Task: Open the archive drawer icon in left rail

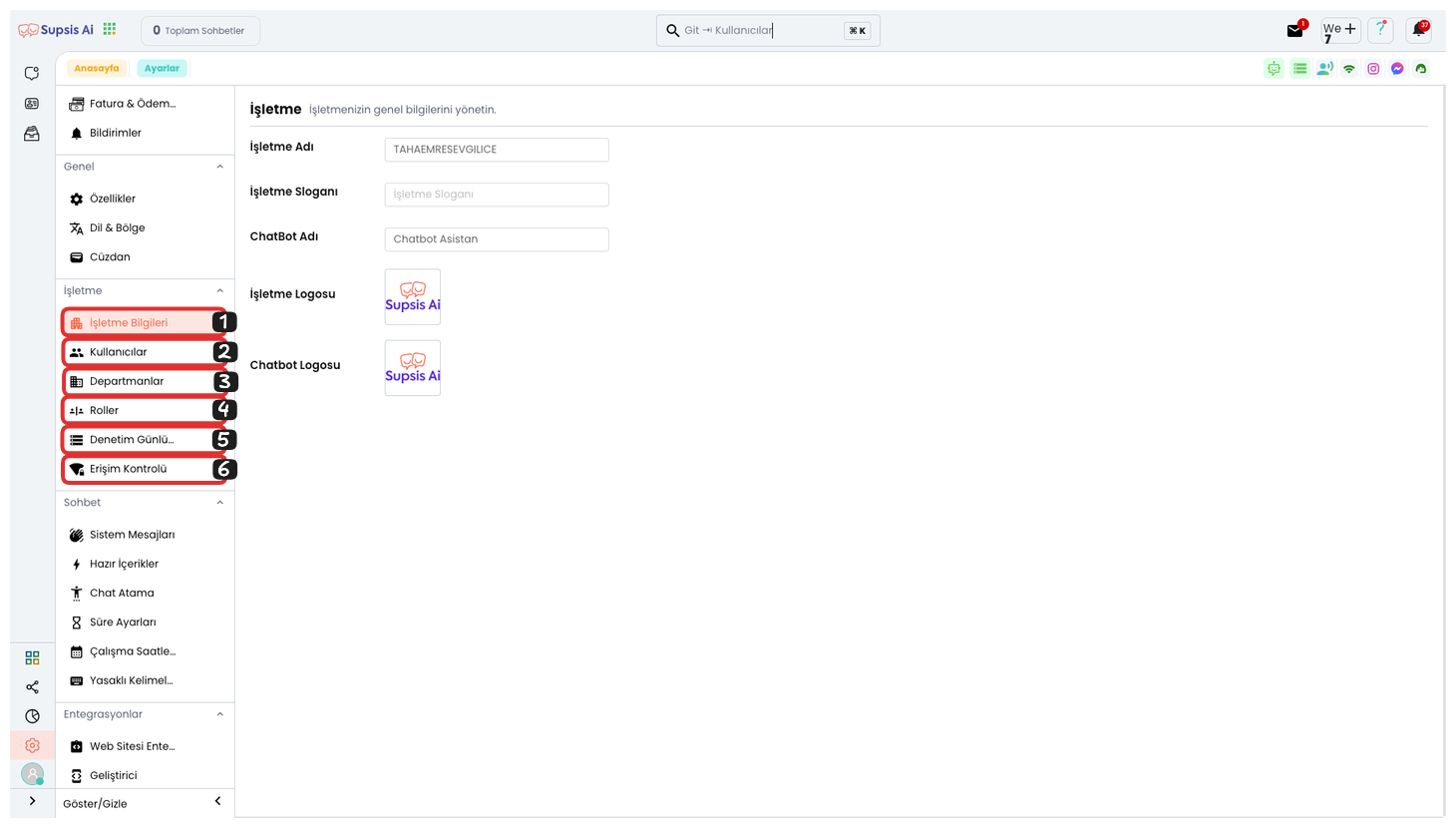Action: 32,134
